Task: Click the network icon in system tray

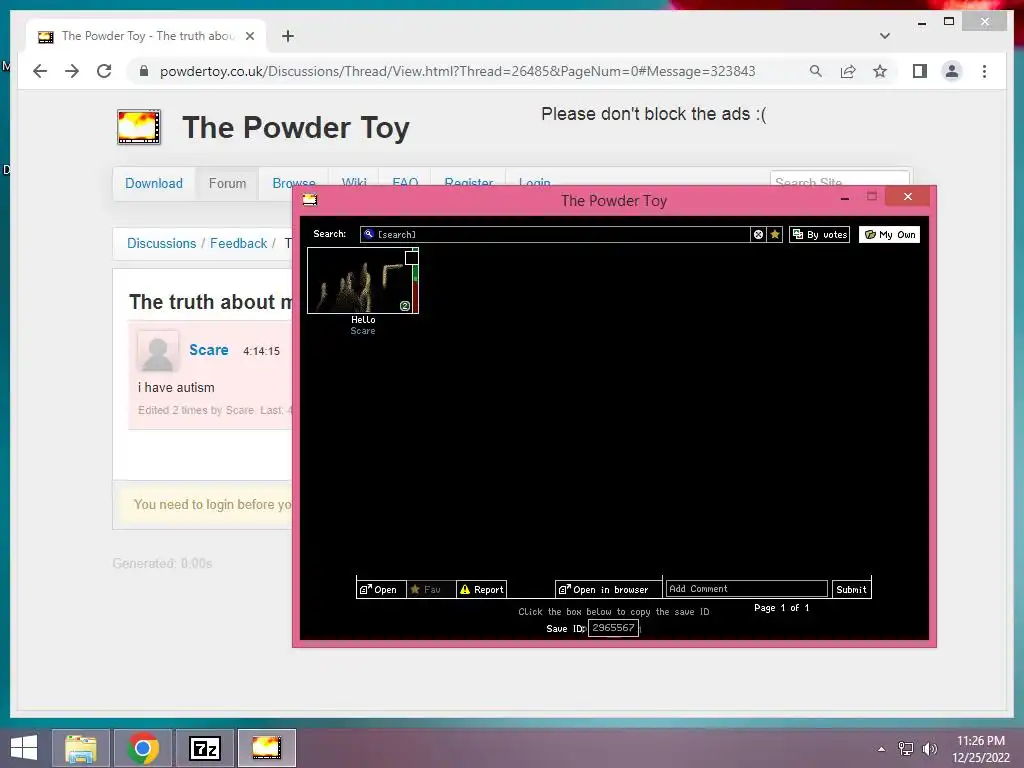Action: coord(906,749)
